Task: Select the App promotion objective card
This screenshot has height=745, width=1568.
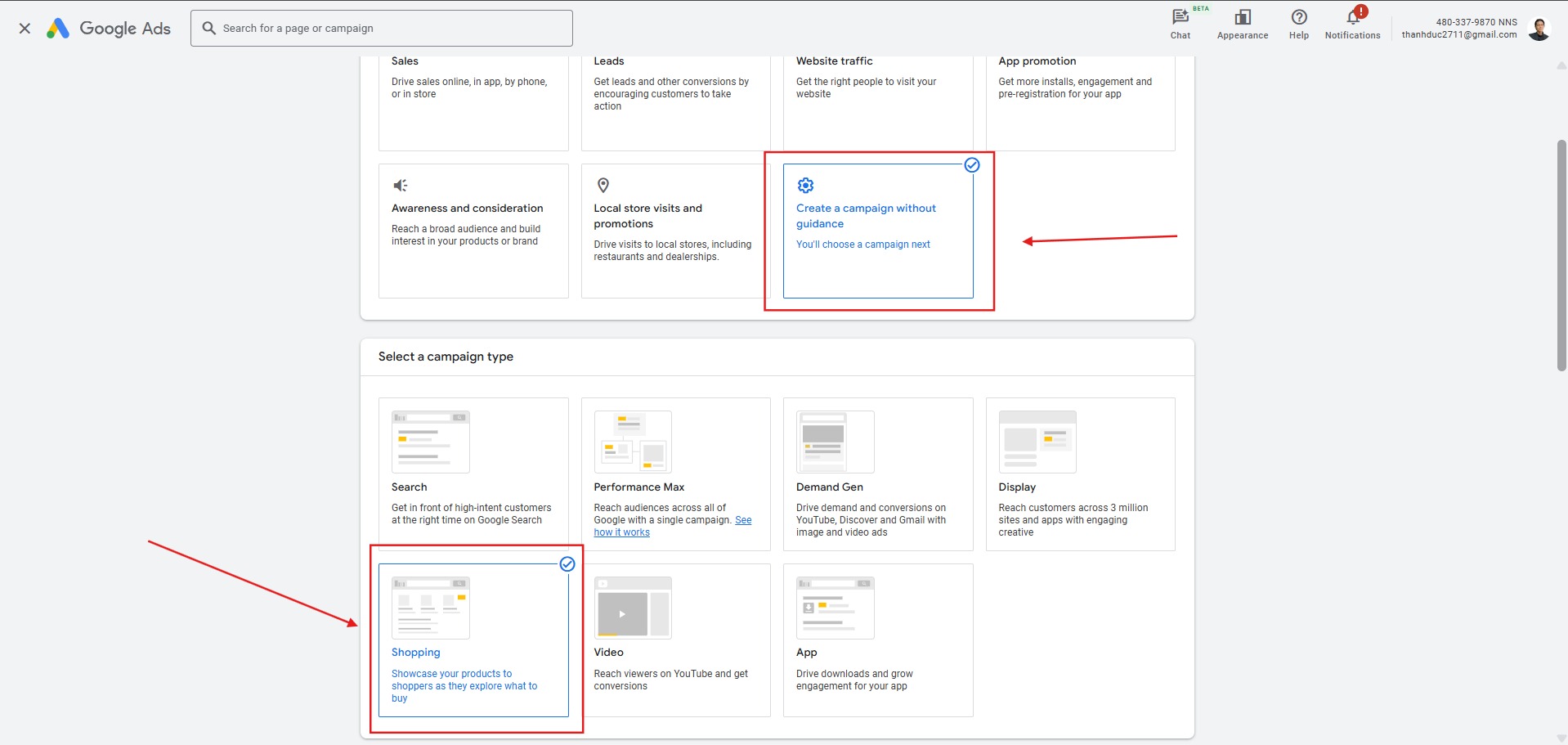Action: pyautogui.click(x=1081, y=102)
